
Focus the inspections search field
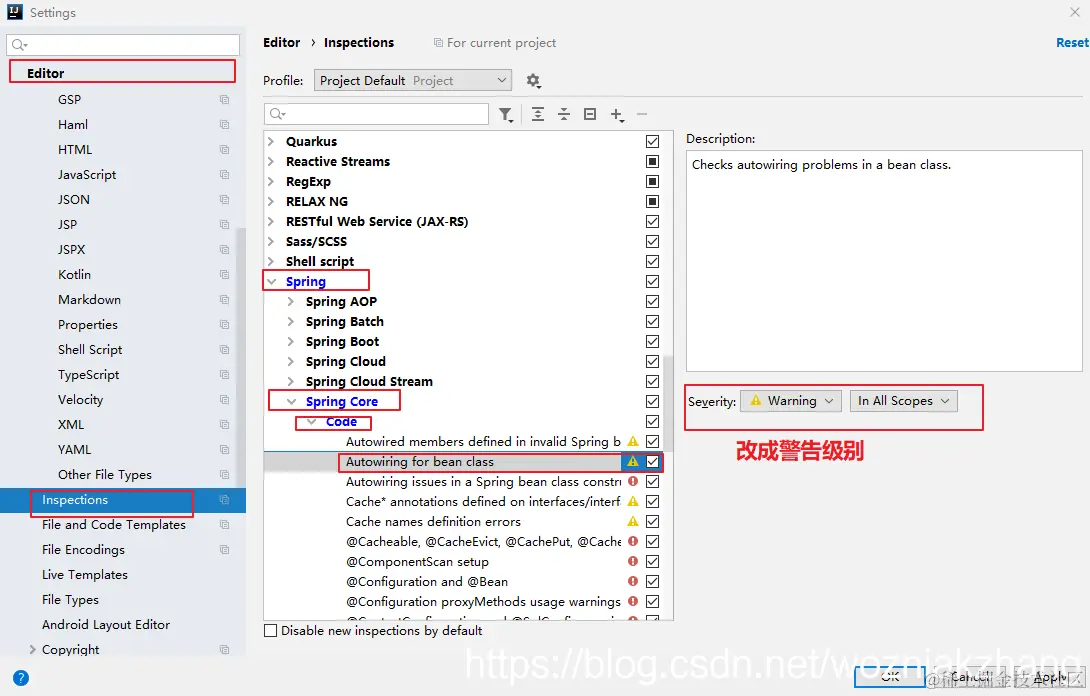[x=376, y=114]
